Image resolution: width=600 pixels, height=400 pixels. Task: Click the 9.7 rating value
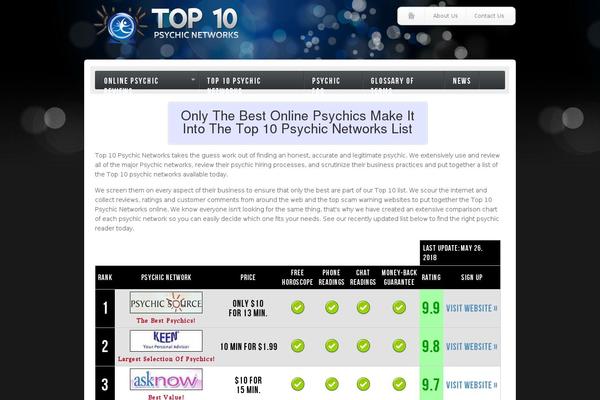click(x=430, y=384)
